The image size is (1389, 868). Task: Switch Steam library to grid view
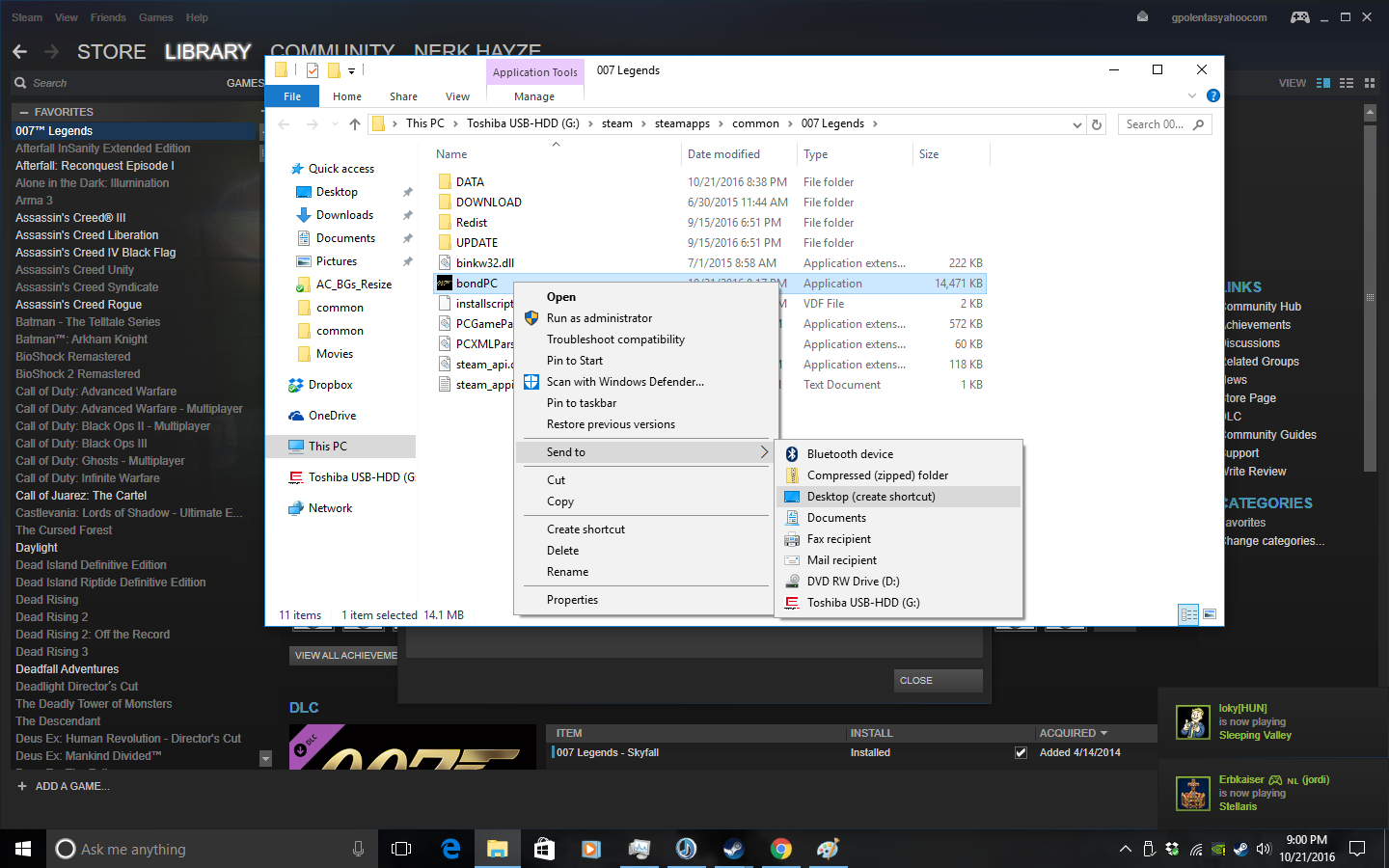tap(1370, 83)
